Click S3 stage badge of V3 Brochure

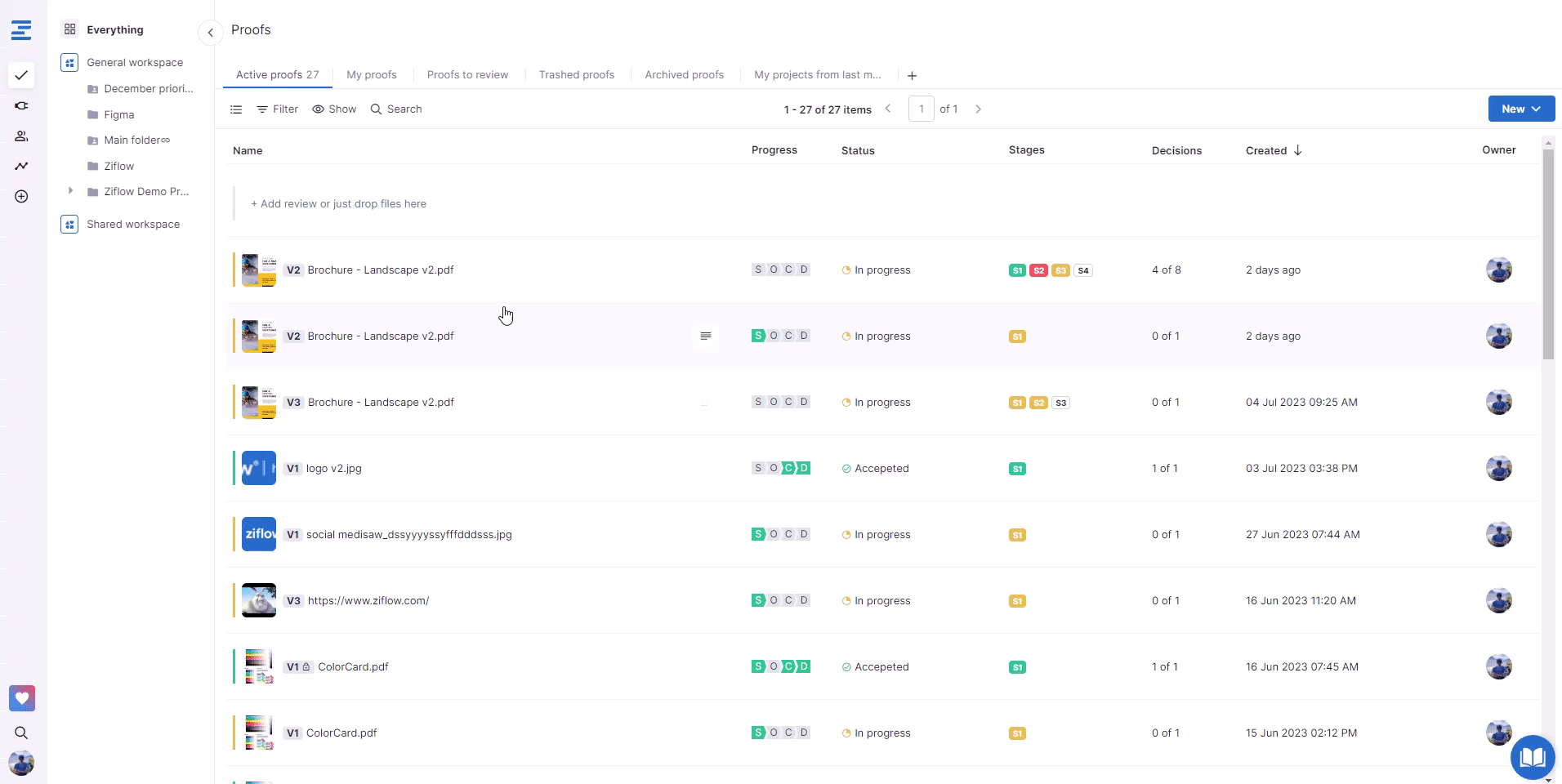click(1060, 403)
